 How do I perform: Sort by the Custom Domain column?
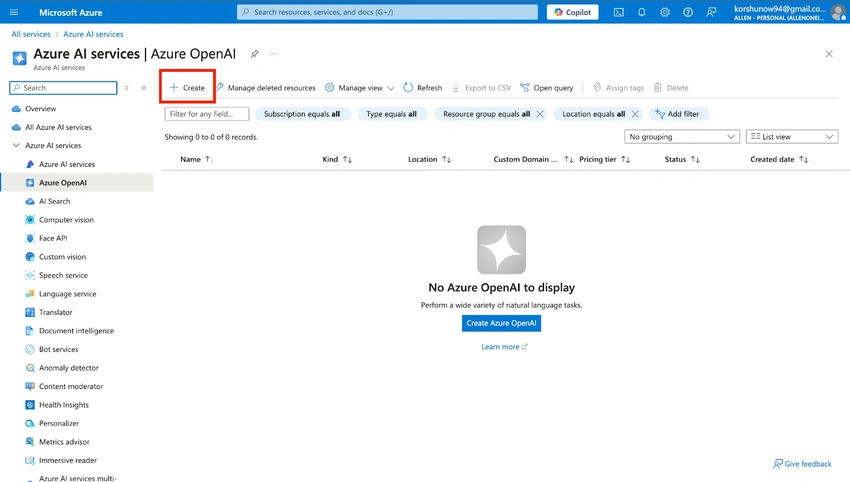pos(533,159)
